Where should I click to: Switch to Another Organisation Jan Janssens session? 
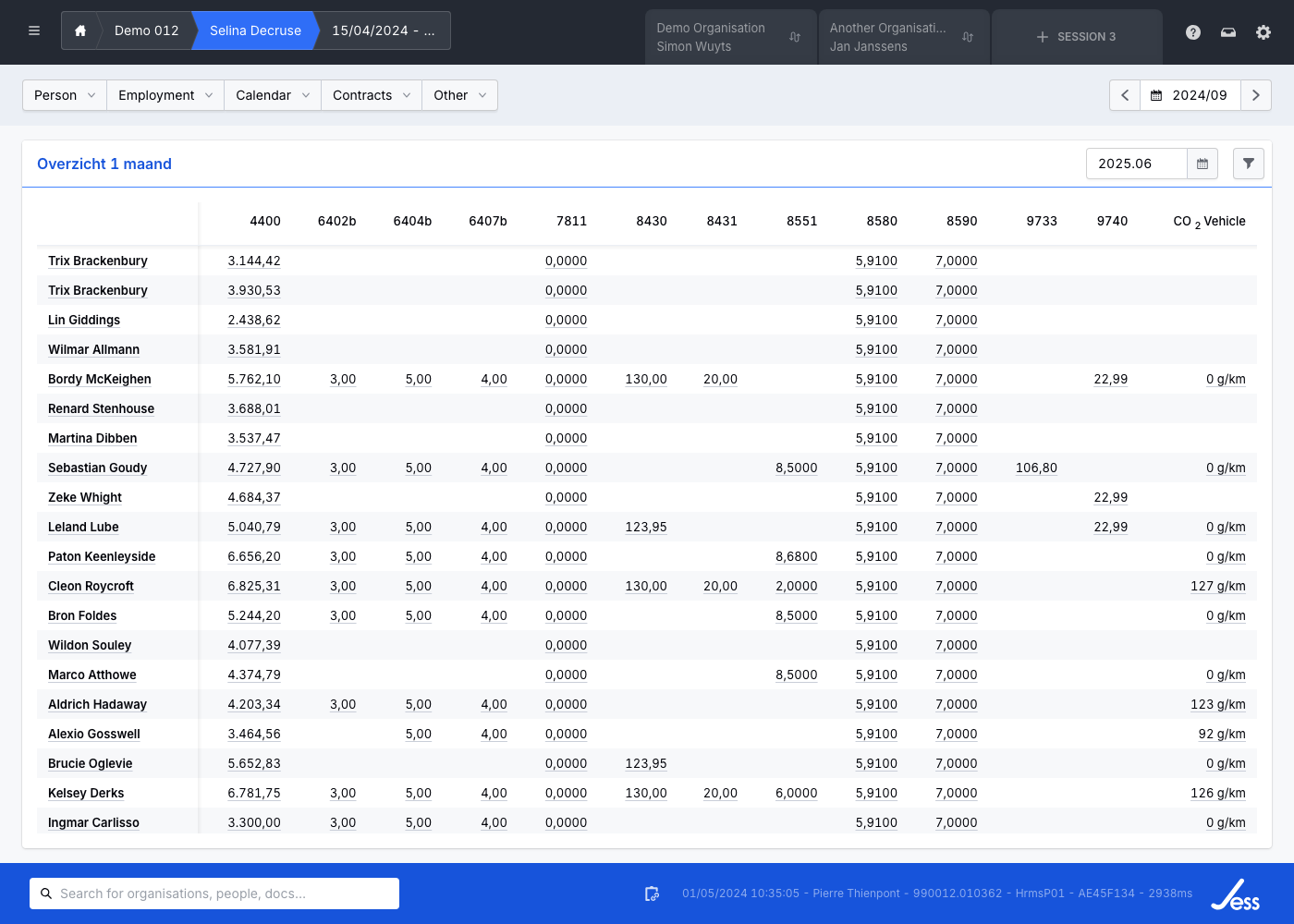point(902,37)
